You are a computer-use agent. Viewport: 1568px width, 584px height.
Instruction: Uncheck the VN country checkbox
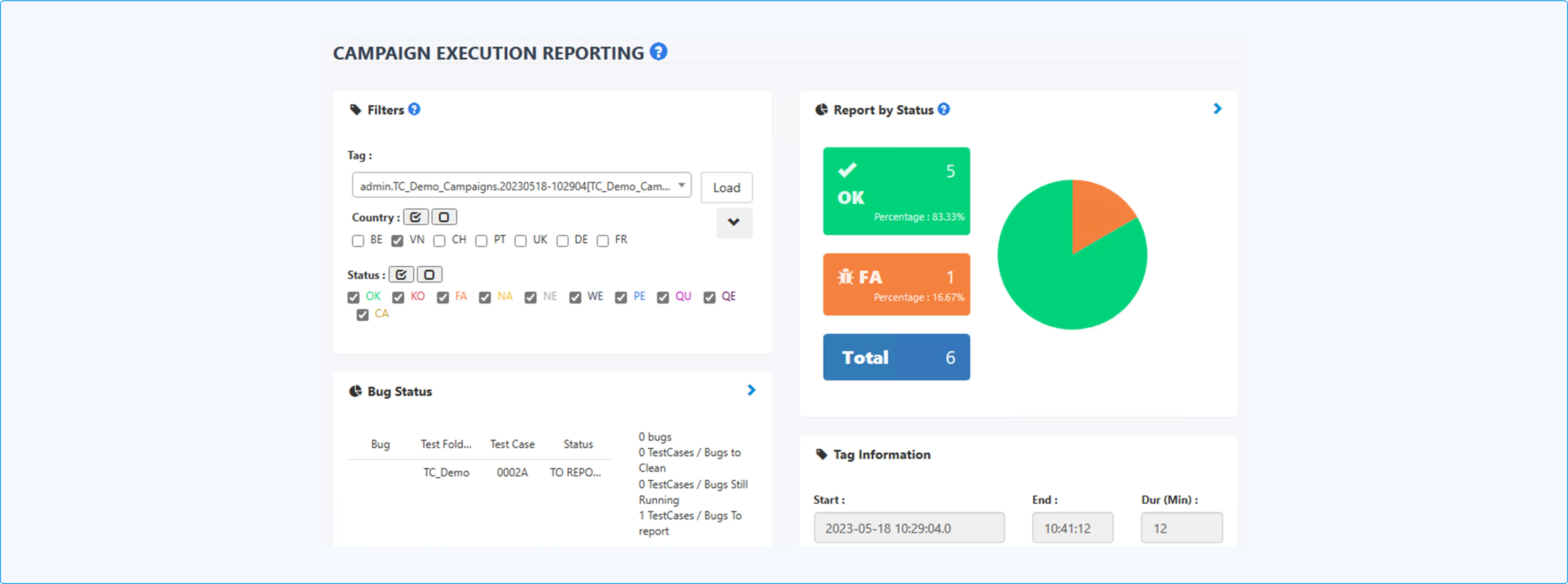(397, 241)
